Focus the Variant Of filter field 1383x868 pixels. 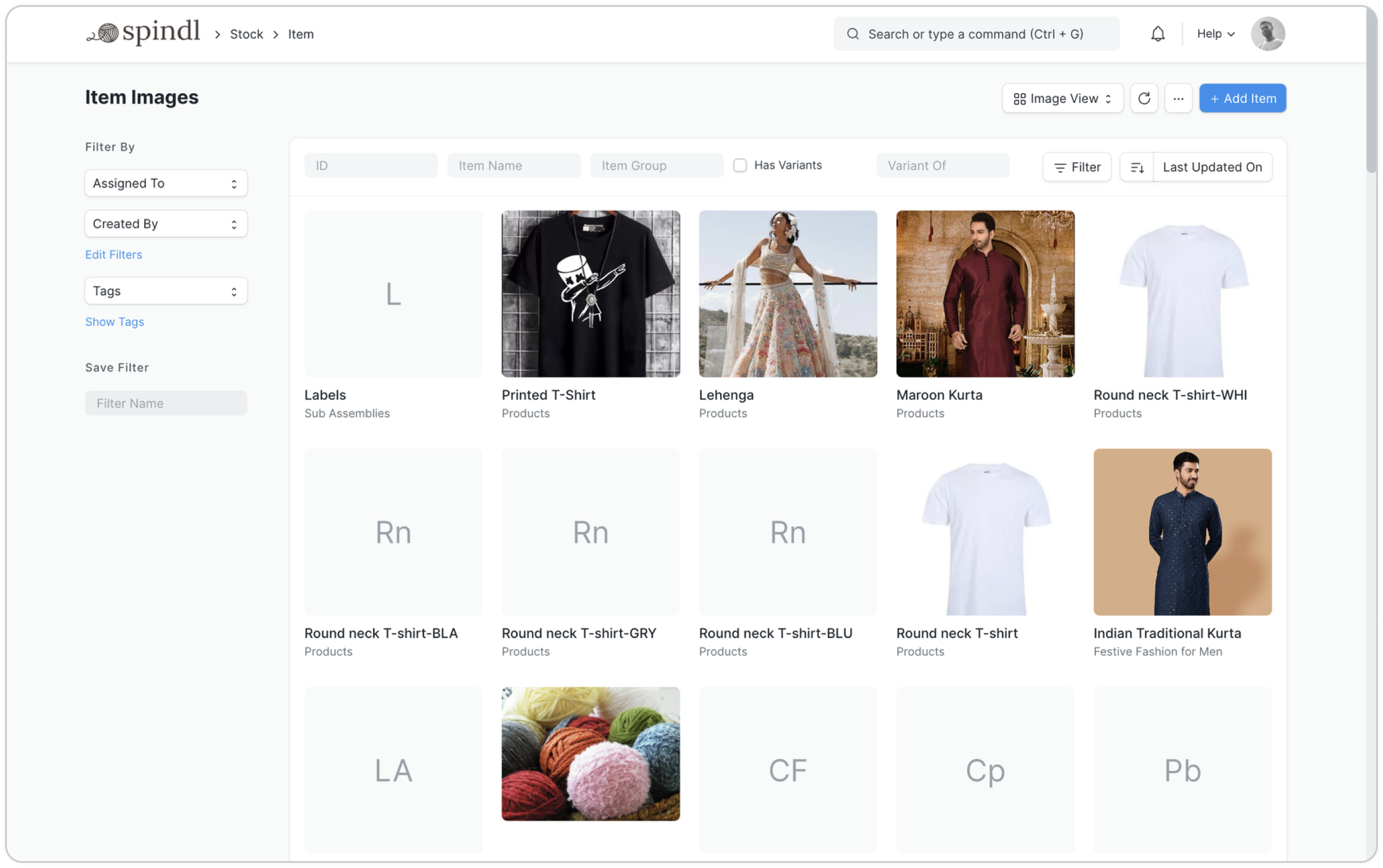click(943, 165)
